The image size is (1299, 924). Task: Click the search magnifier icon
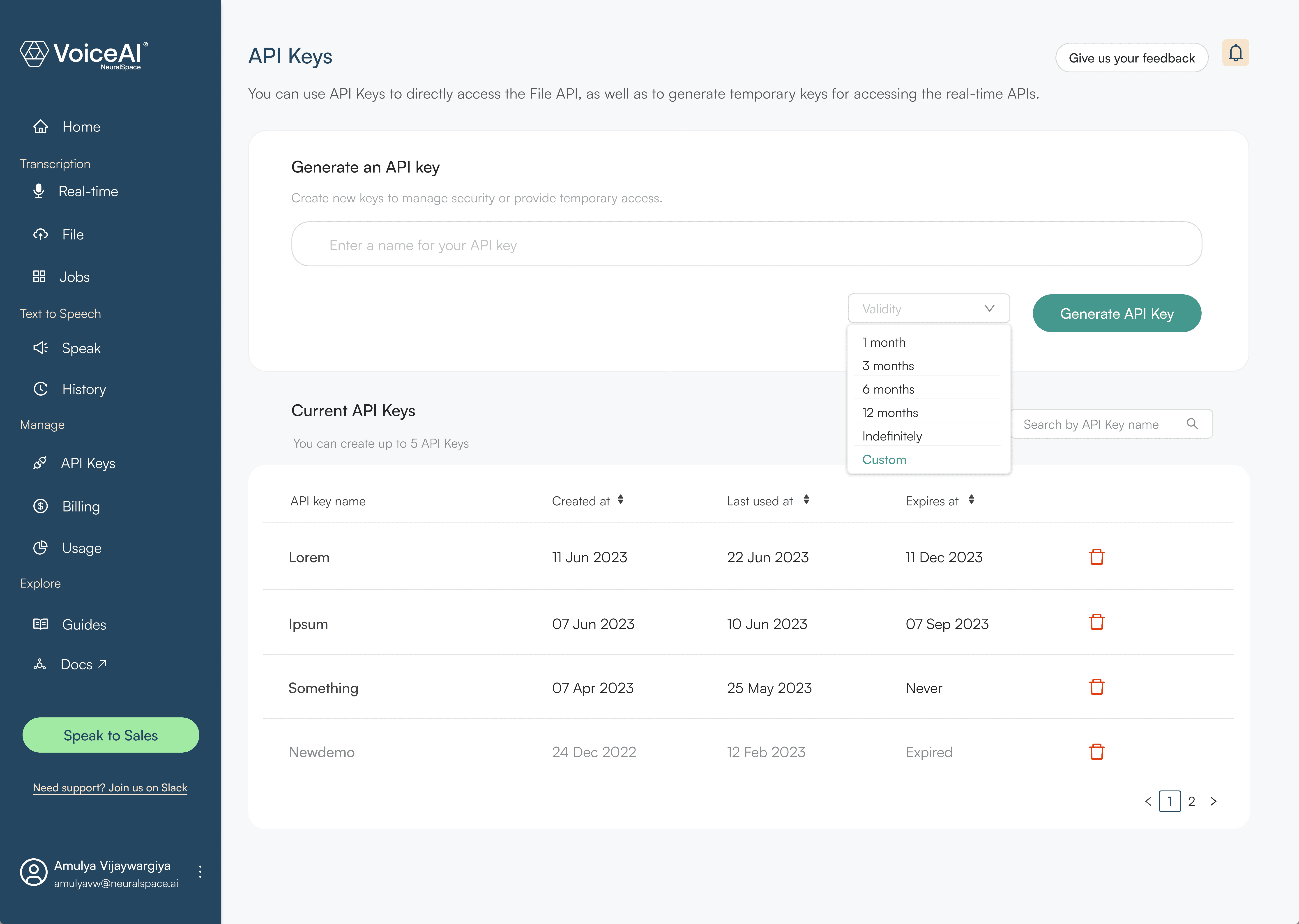pyautogui.click(x=1192, y=424)
